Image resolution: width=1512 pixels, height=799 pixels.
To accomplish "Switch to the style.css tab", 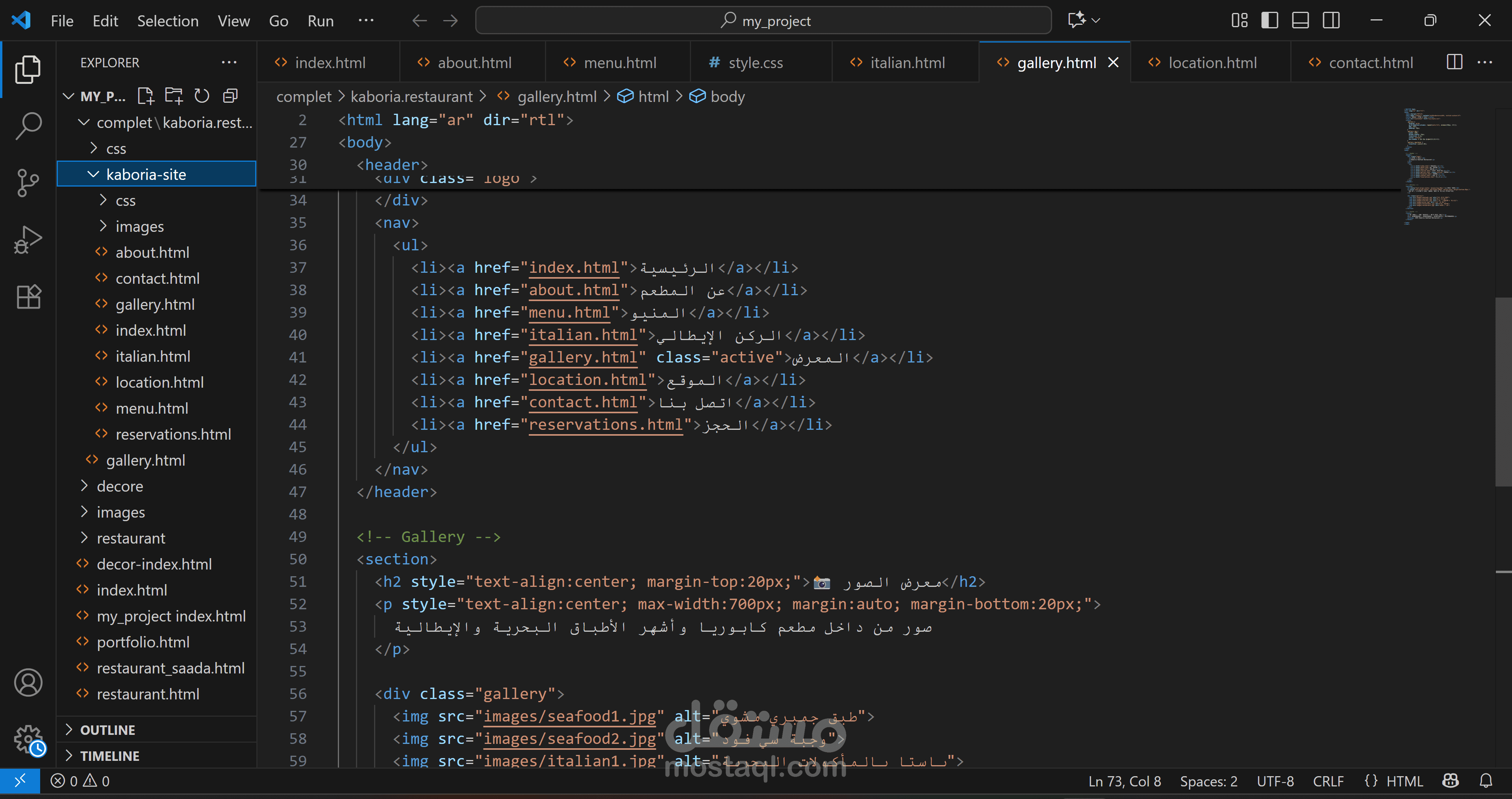I will 755,63.
